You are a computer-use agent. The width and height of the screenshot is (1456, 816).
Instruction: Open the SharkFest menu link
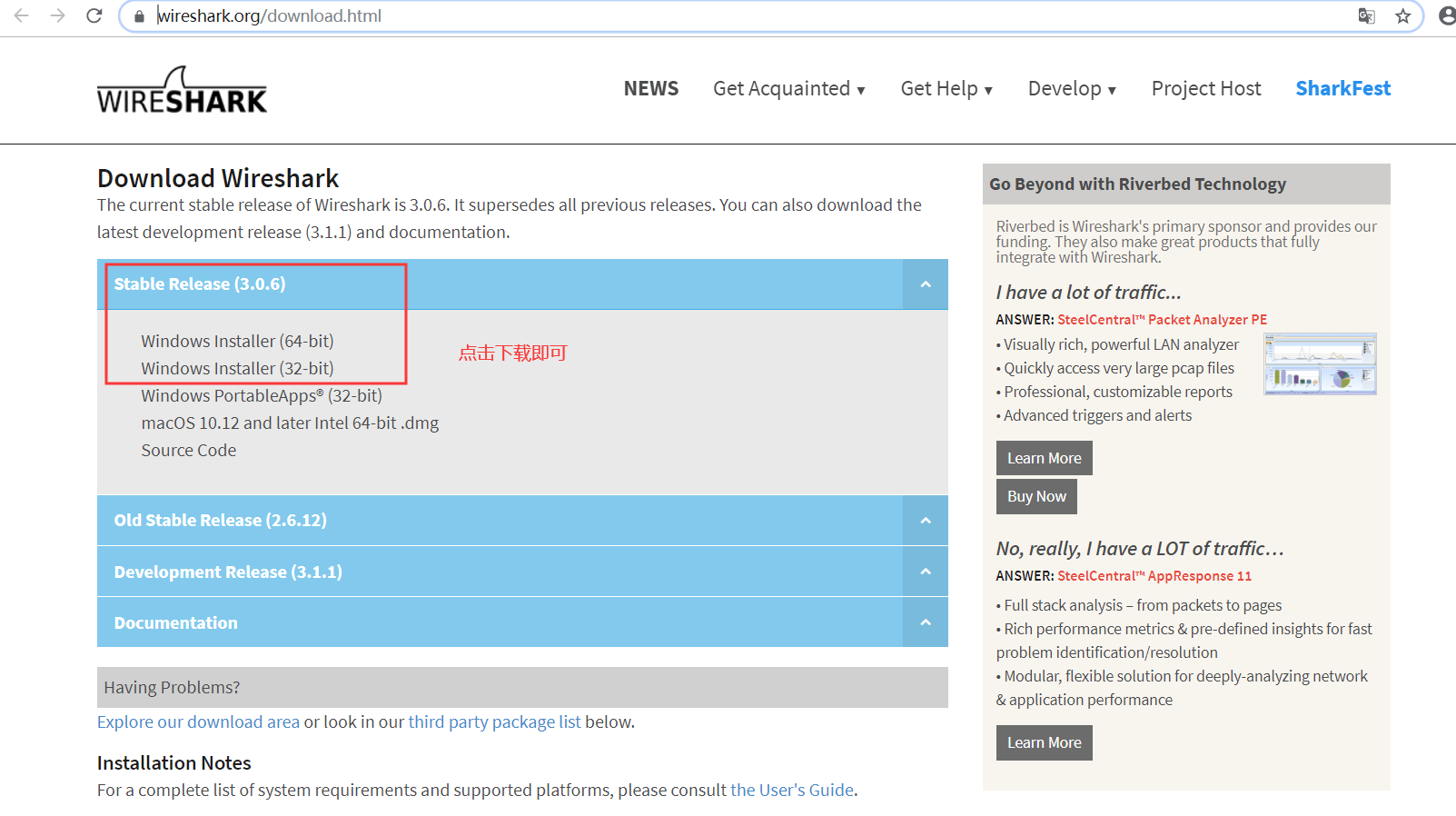coord(1342,89)
